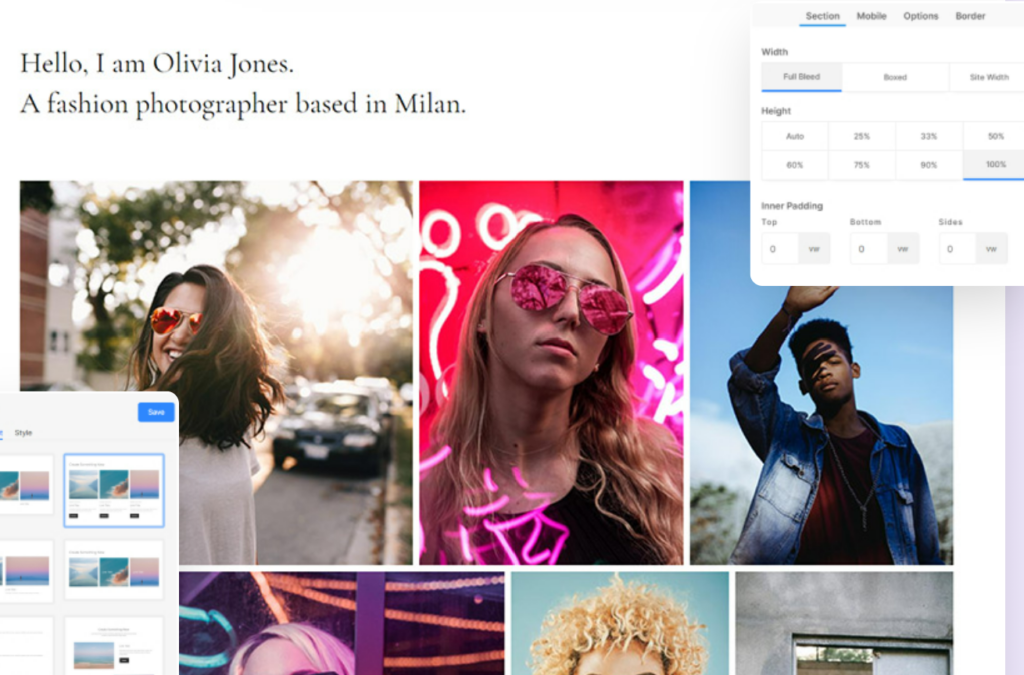The image size is (1024, 675).
Task: Open the Options tab
Action: (920, 16)
